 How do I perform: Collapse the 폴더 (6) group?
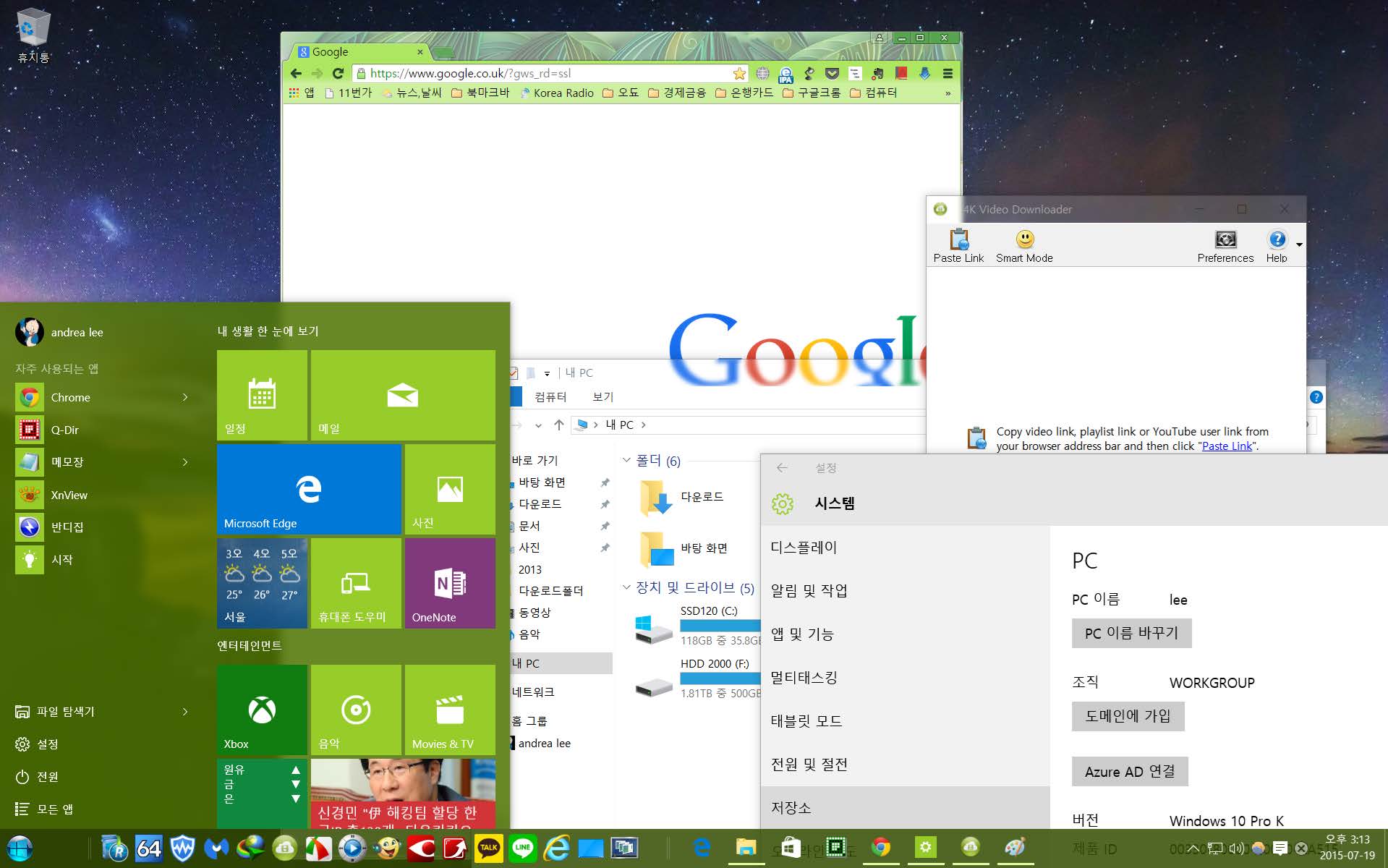[x=626, y=460]
